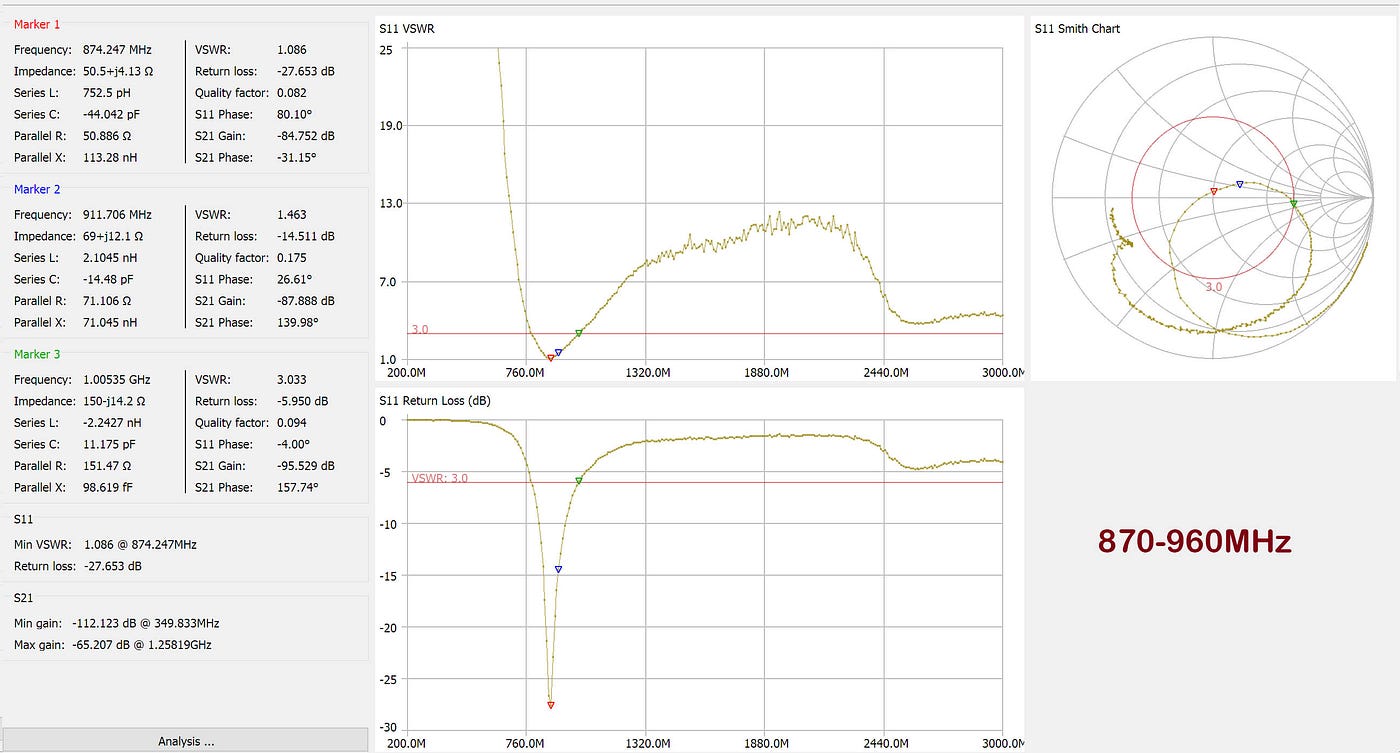Select Marker 1 quality factor 0.082
The image size is (1400, 753).
tap(292, 93)
